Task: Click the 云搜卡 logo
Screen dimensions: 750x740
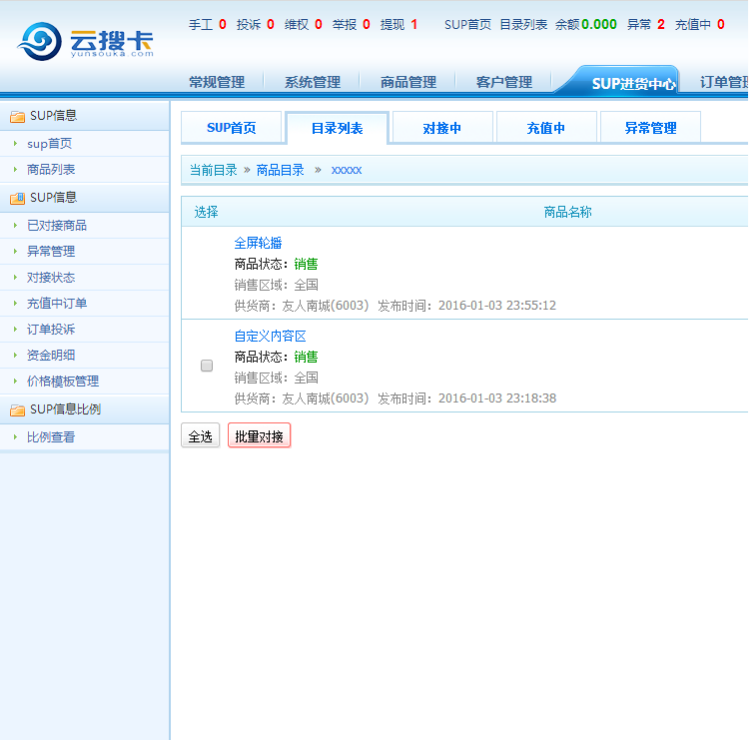Action: pyautogui.click(x=86, y=42)
